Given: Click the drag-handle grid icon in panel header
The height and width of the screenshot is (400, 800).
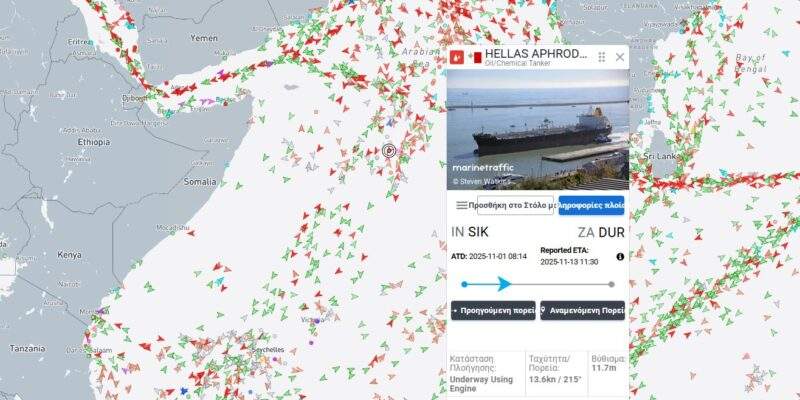Looking at the screenshot, I should [602, 57].
